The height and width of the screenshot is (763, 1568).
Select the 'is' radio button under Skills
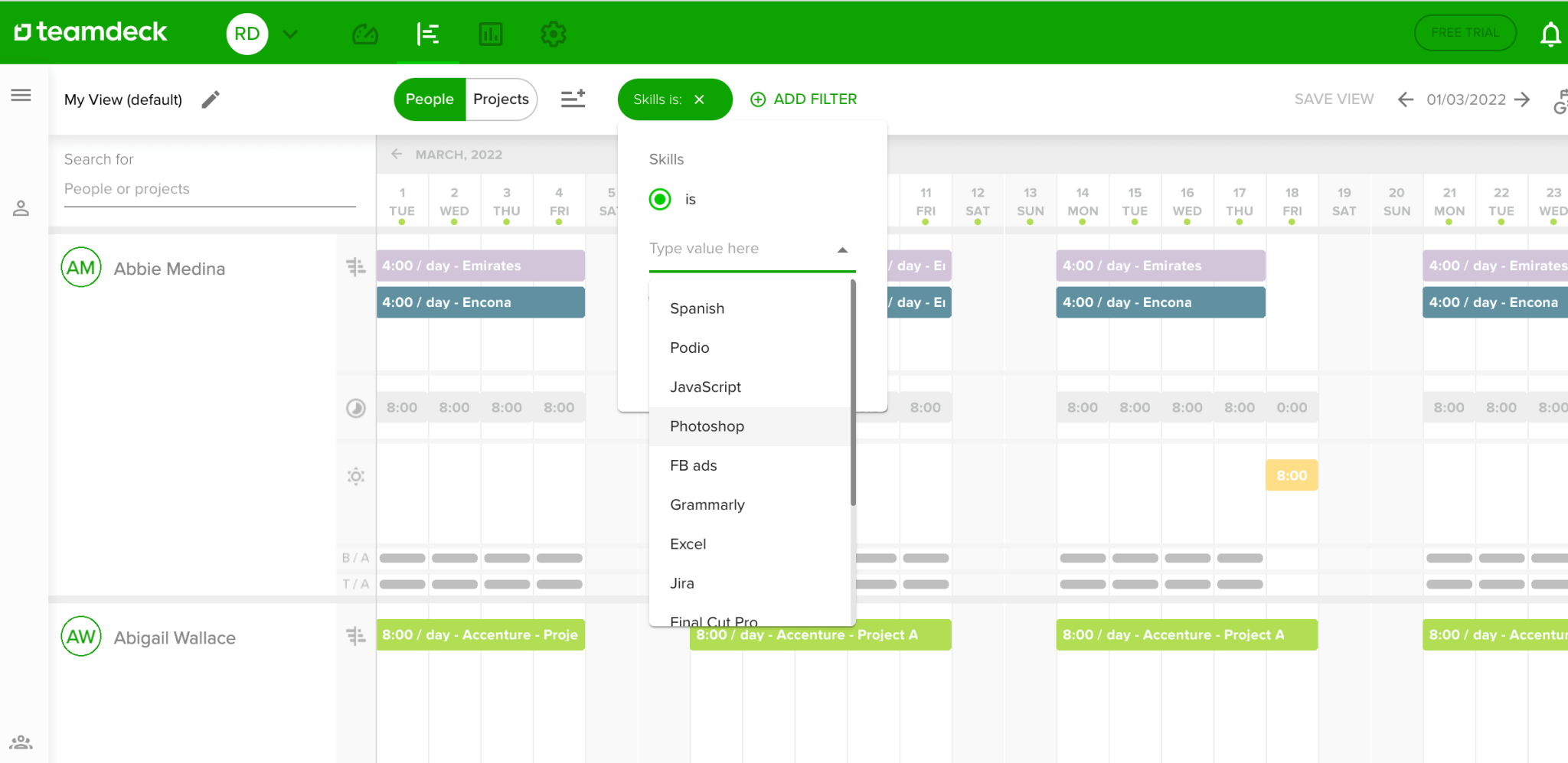pos(659,198)
